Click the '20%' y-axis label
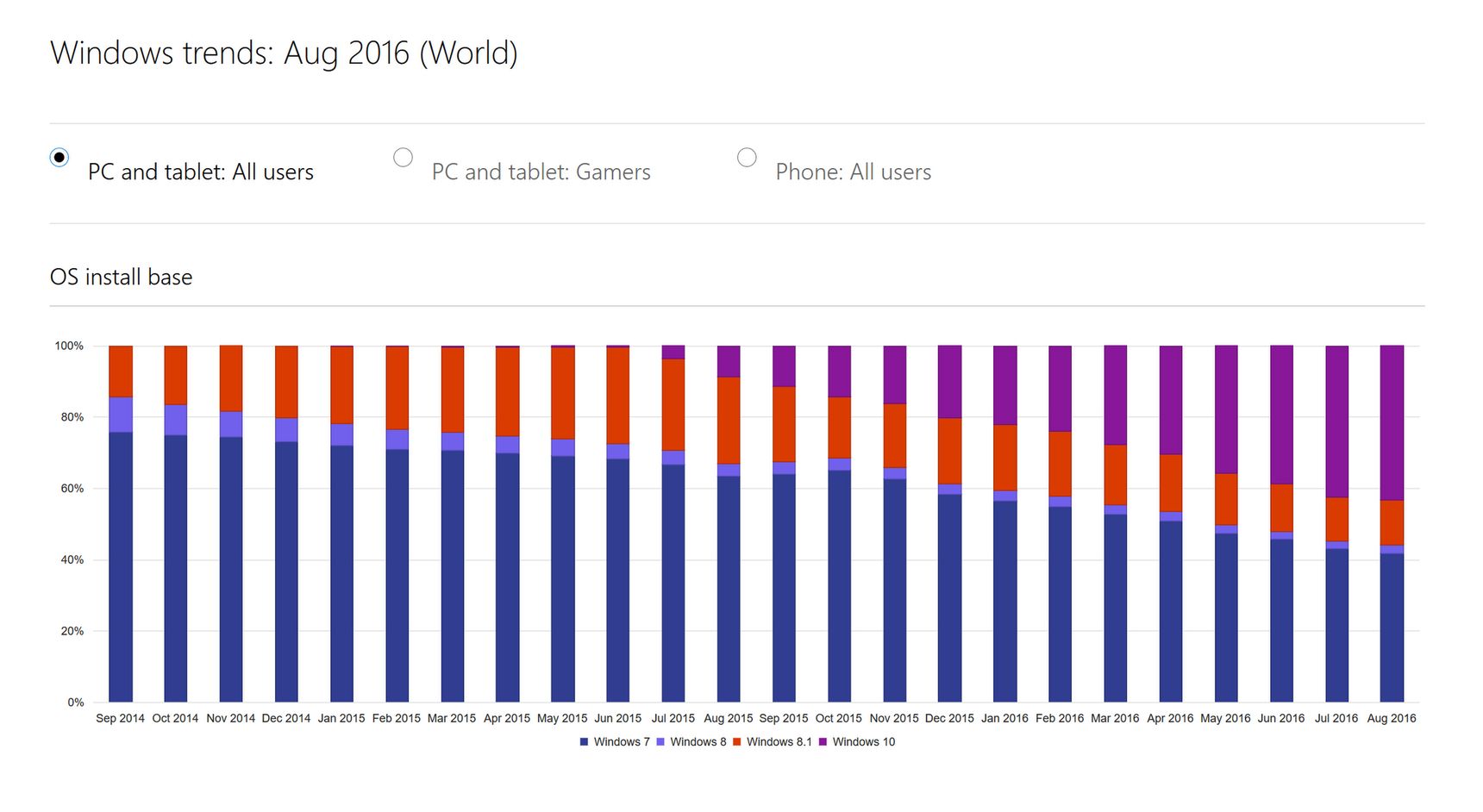The image size is (1483, 812). pyautogui.click(x=72, y=631)
